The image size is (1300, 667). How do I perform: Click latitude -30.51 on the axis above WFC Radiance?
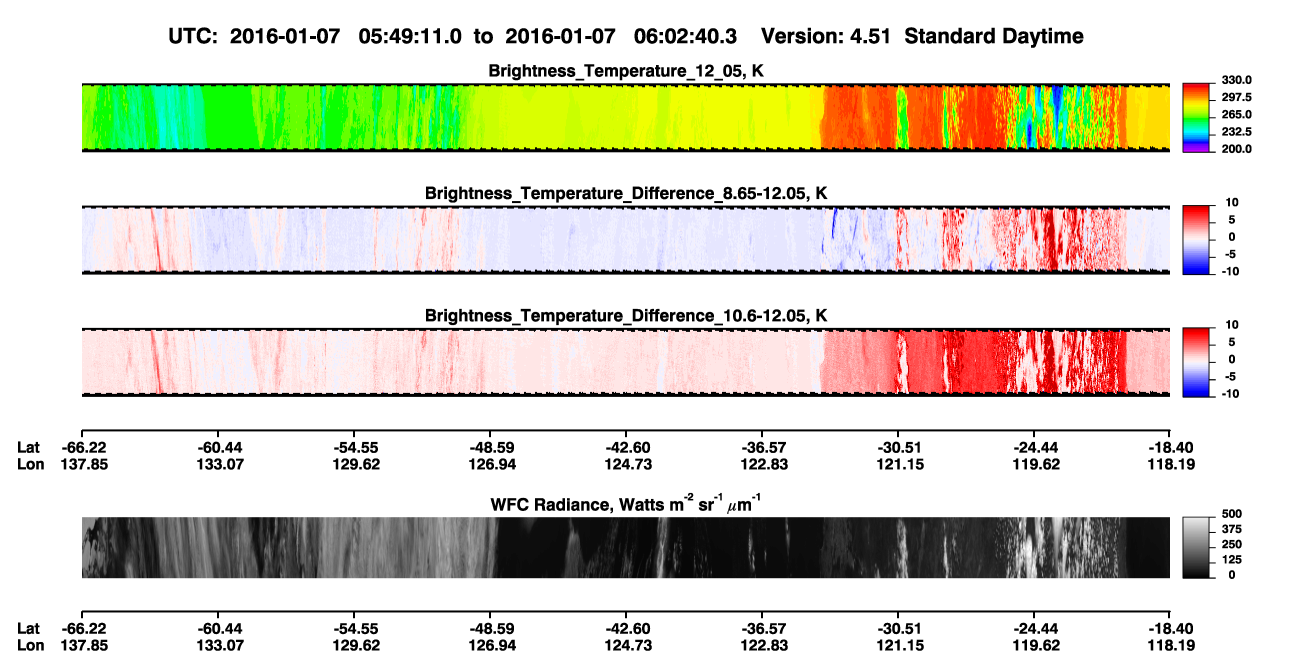[899, 447]
